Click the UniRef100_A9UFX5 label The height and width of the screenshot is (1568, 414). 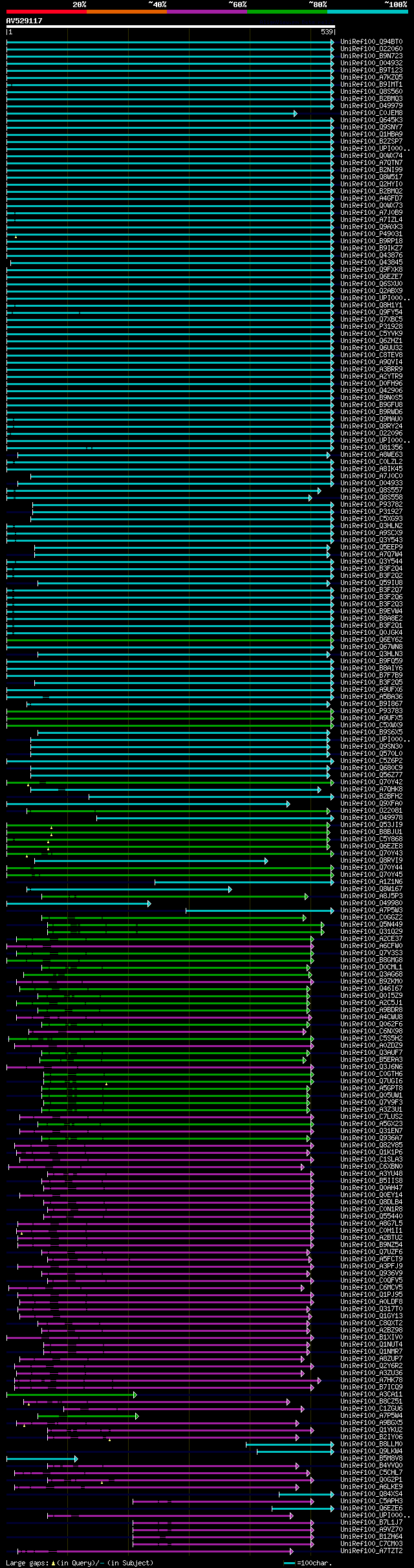tap(371, 718)
